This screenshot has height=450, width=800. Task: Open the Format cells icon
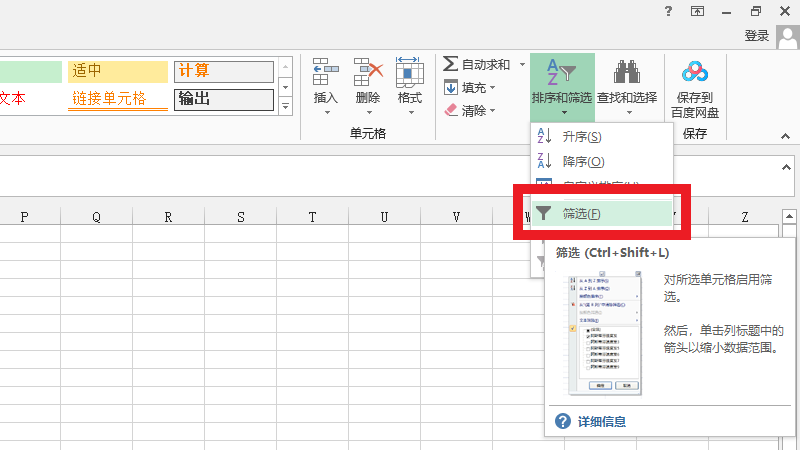(x=409, y=71)
